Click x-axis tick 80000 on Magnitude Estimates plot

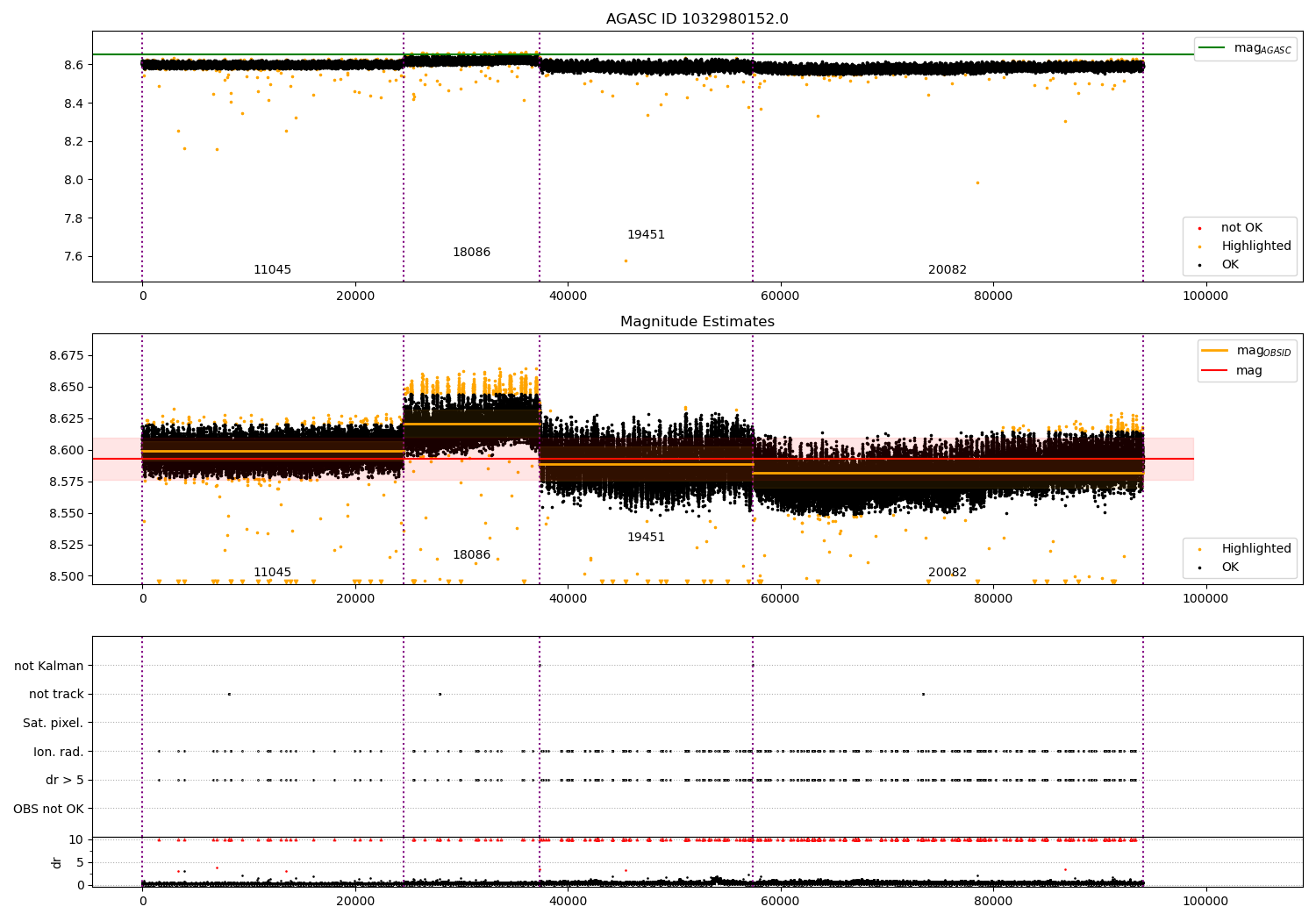[x=993, y=599]
